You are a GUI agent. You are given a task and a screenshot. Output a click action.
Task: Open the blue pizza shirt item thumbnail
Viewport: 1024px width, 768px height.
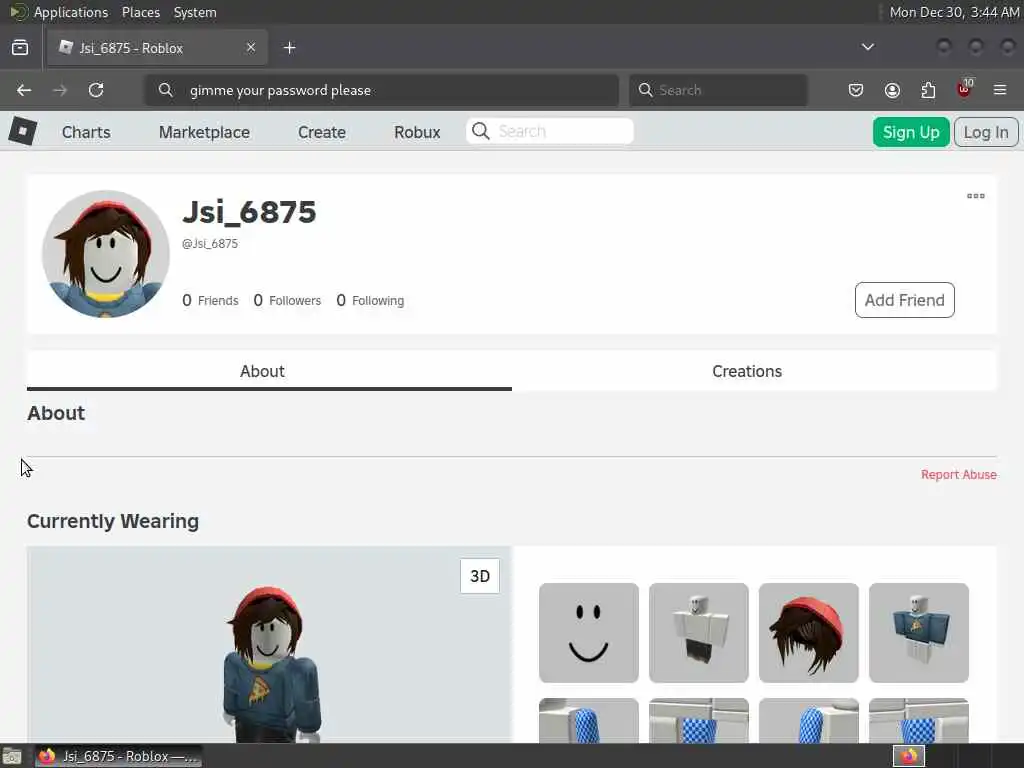[919, 633]
